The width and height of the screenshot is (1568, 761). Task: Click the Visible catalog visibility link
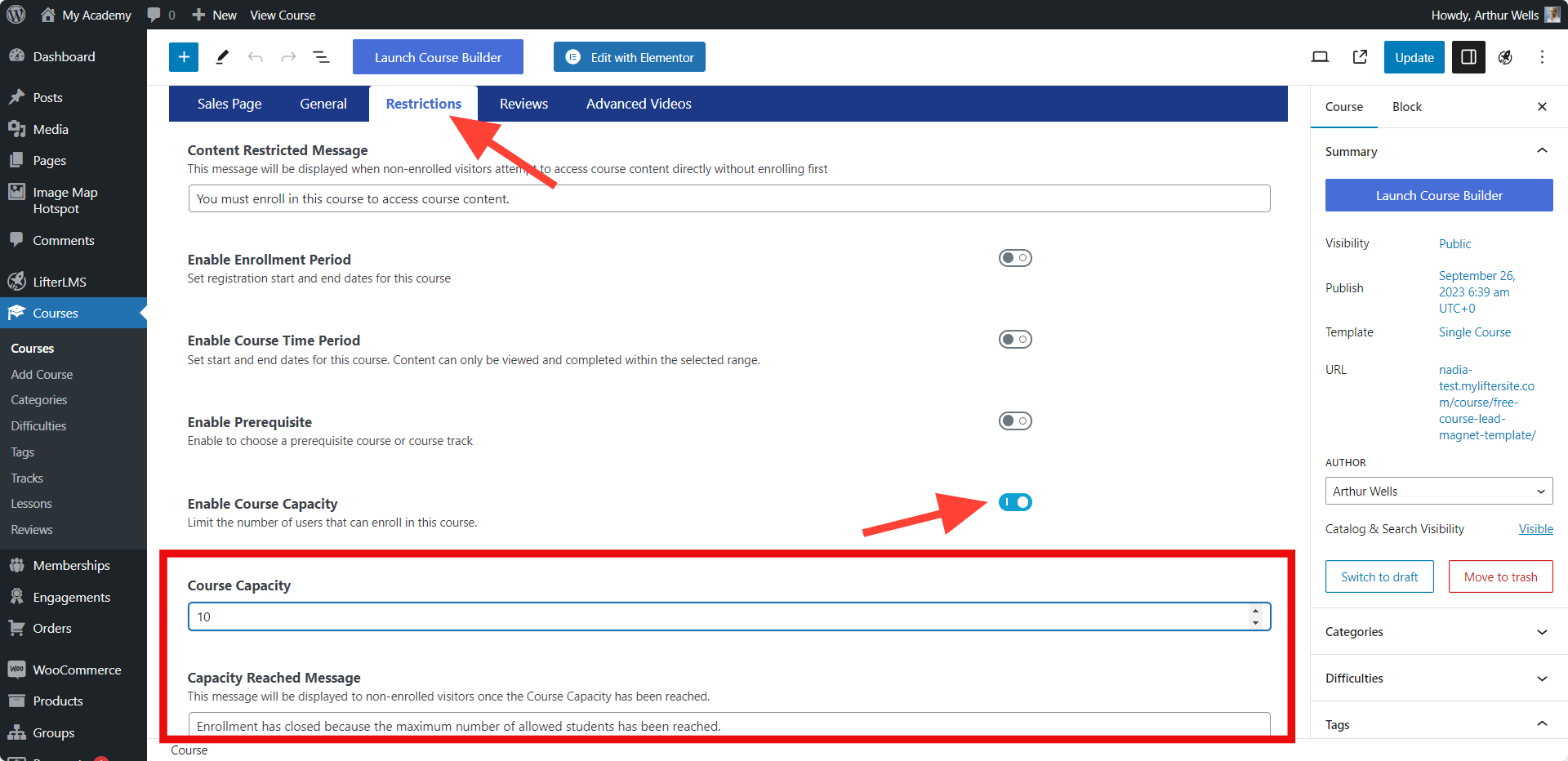1535,529
